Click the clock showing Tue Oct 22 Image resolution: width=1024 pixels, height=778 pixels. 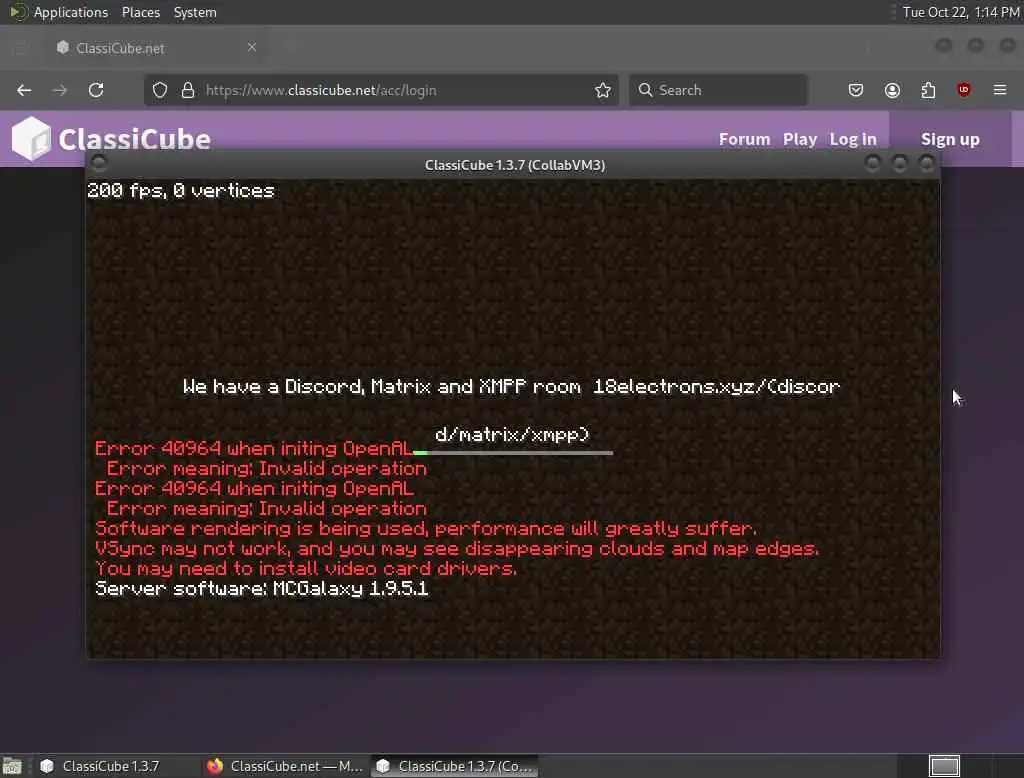click(x=961, y=12)
